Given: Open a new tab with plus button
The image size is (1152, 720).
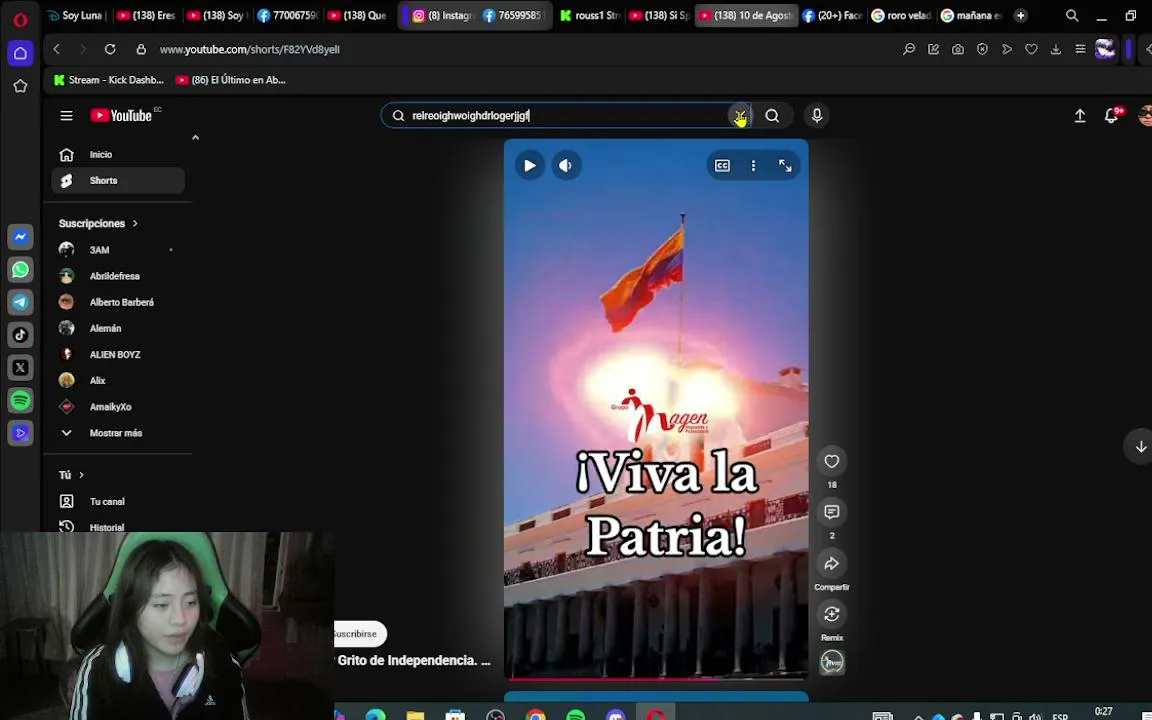Looking at the screenshot, I should (1020, 15).
